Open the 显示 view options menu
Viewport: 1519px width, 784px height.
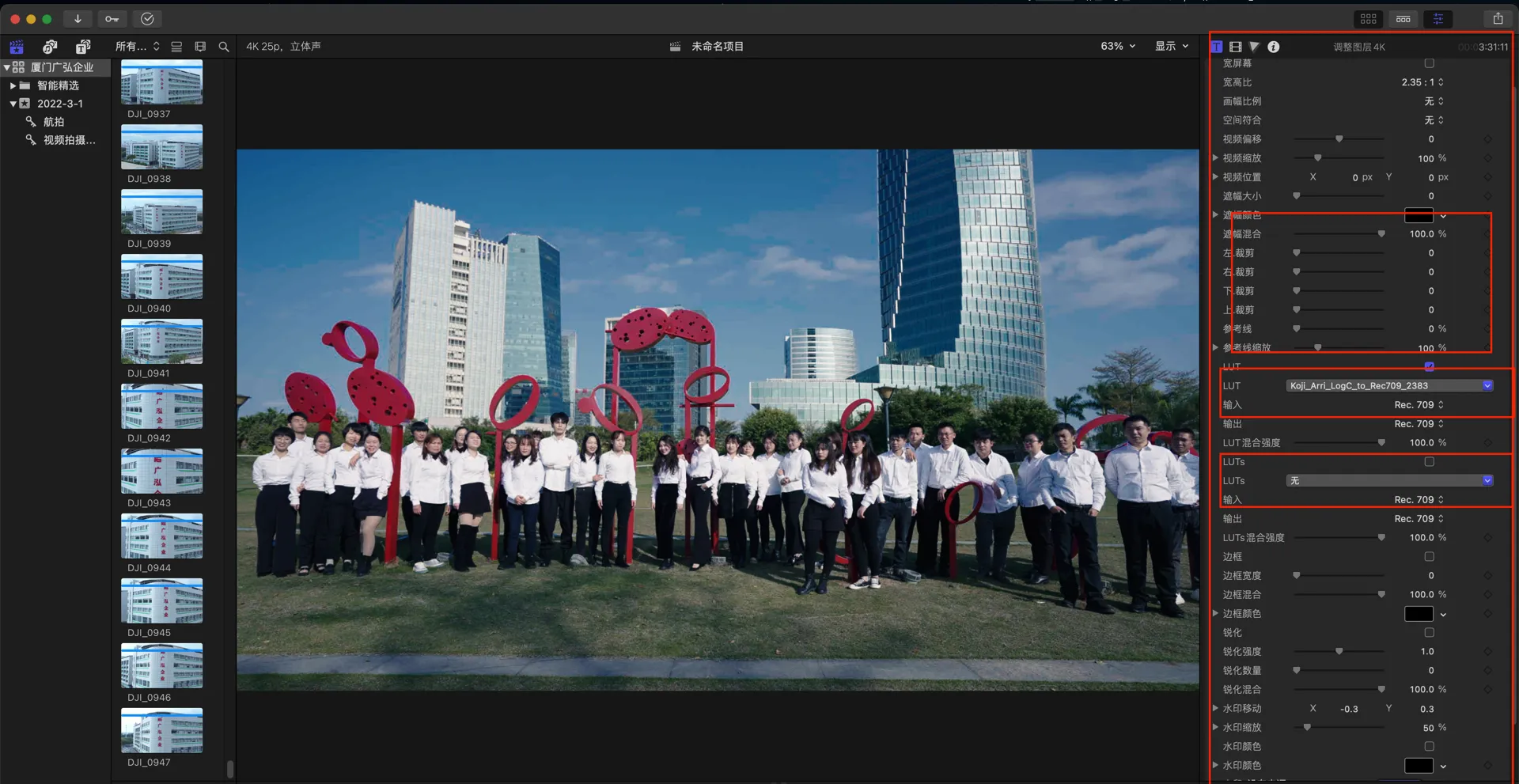coord(1171,47)
